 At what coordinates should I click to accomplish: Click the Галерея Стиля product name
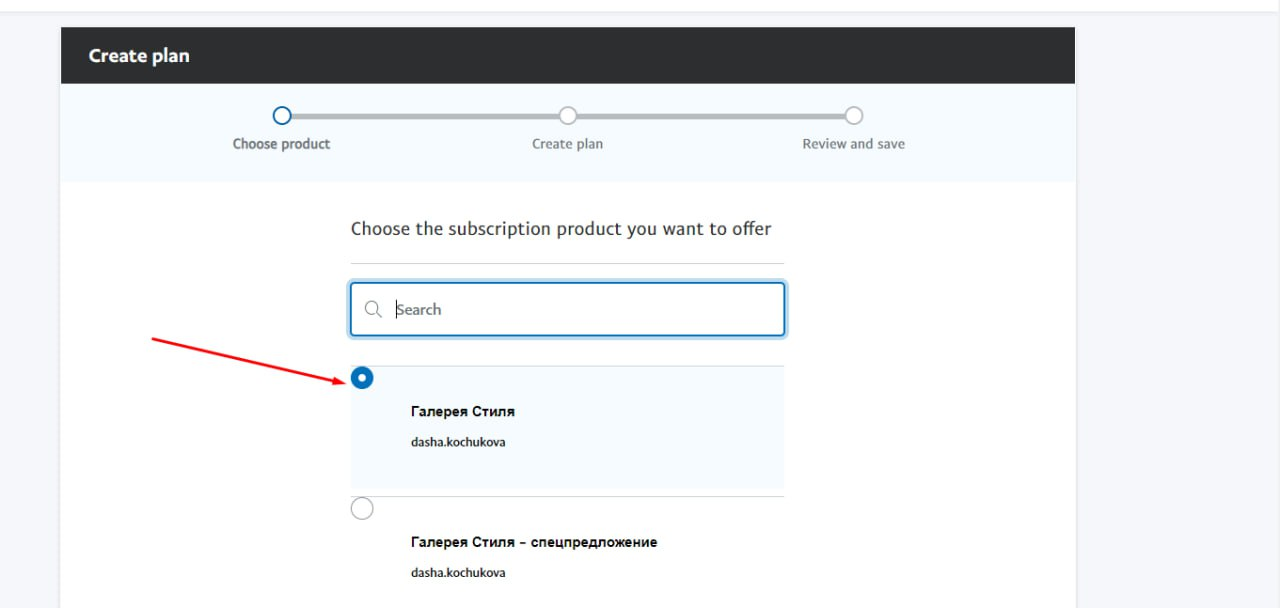point(463,411)
